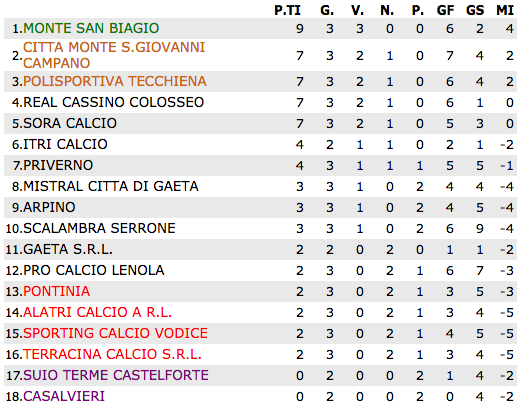Select the purple CASALVIERI team name
Screen dimensions: 517x408
point(64,396)
